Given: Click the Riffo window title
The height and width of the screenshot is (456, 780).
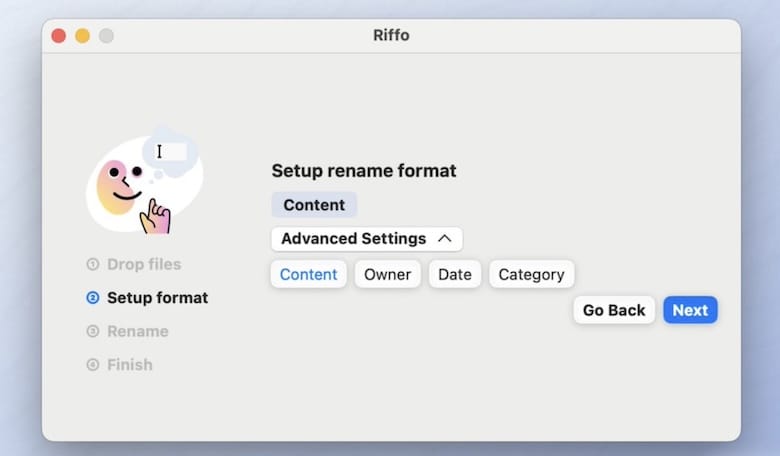Looking at the screenshot, I should tap(391, 35).
